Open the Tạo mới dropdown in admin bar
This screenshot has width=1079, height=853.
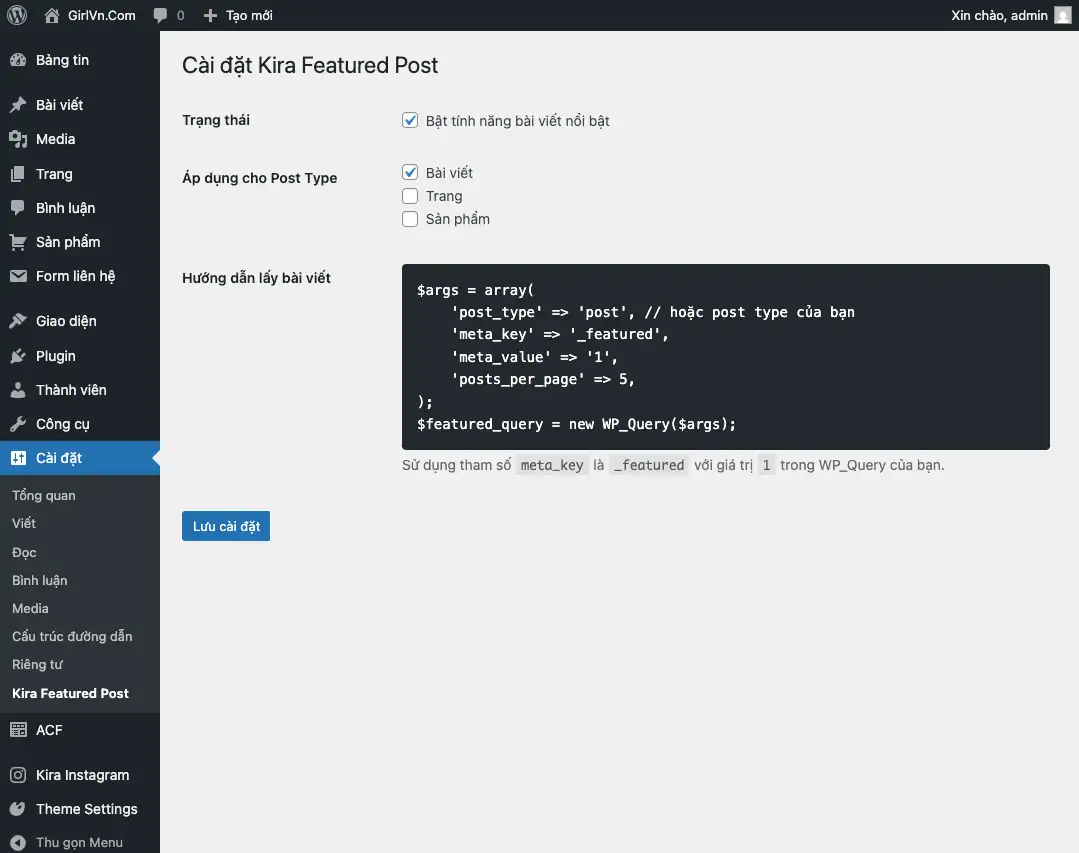[x=238, y=16]
